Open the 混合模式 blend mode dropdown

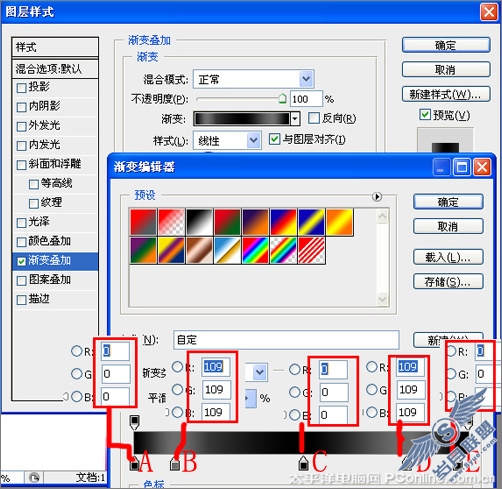coord(306,79)
